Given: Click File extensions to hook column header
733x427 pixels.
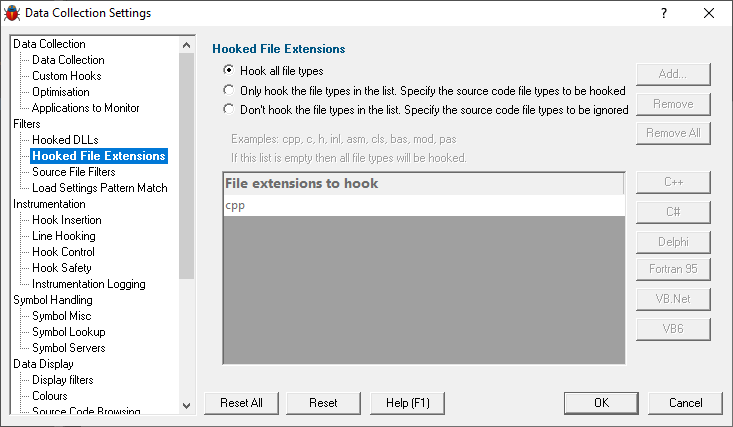Looking at the screenshot, I should 424,183.
